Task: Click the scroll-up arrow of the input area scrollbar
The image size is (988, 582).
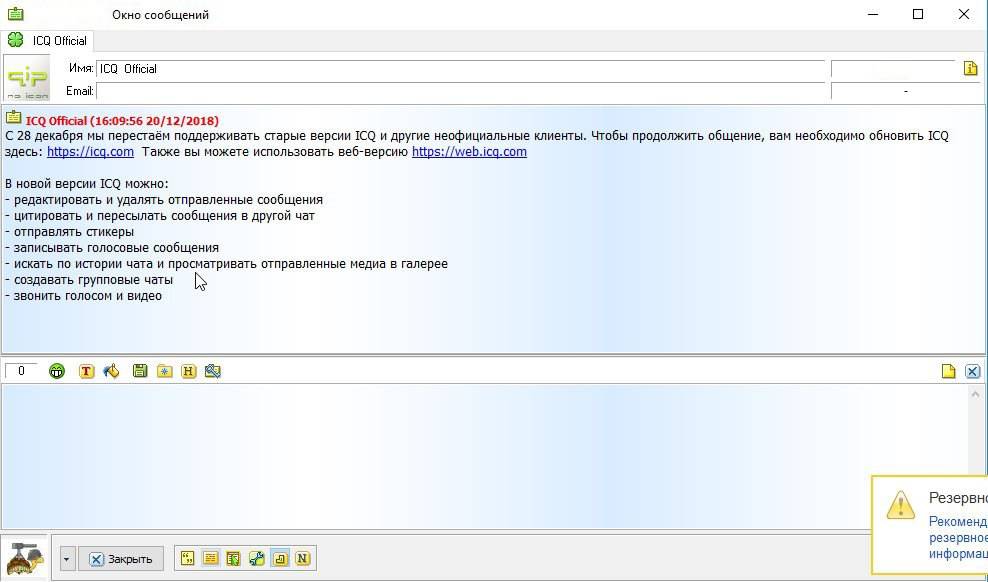Action: pyautogui.click(x=976, y=394)
